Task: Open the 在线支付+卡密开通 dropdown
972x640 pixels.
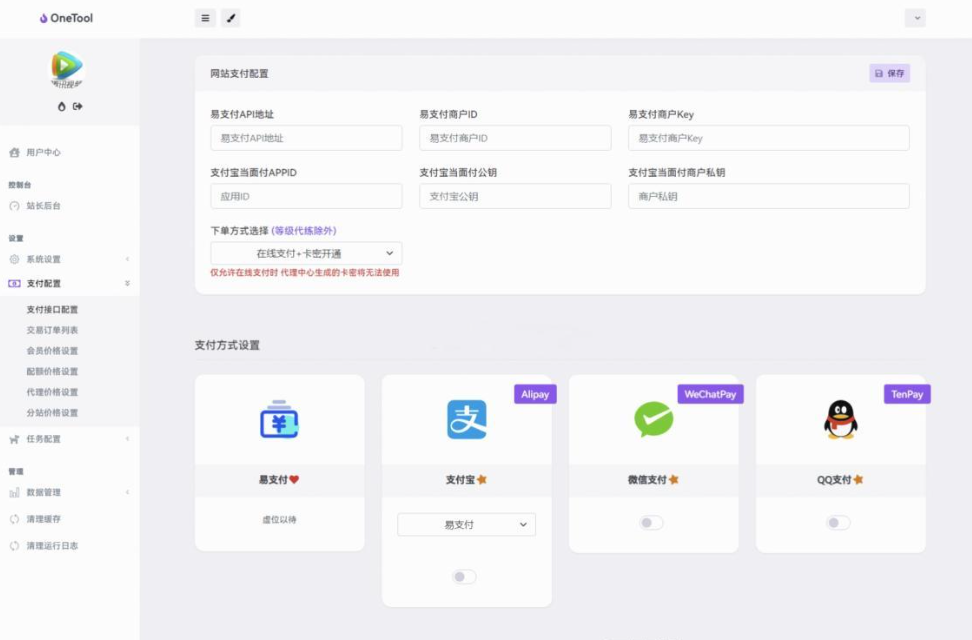Action: pos(306,252)
